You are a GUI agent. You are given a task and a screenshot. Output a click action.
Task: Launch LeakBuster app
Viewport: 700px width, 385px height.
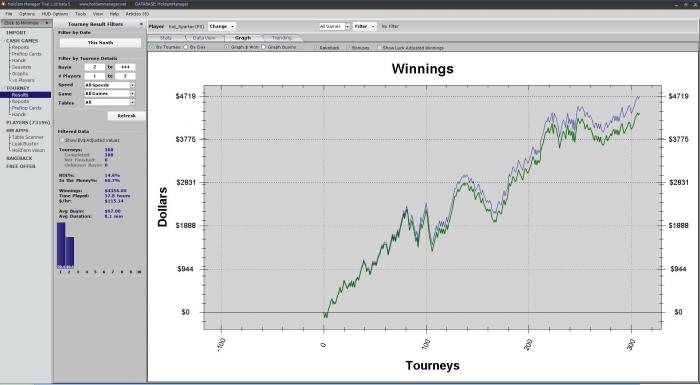coord(25,144)
